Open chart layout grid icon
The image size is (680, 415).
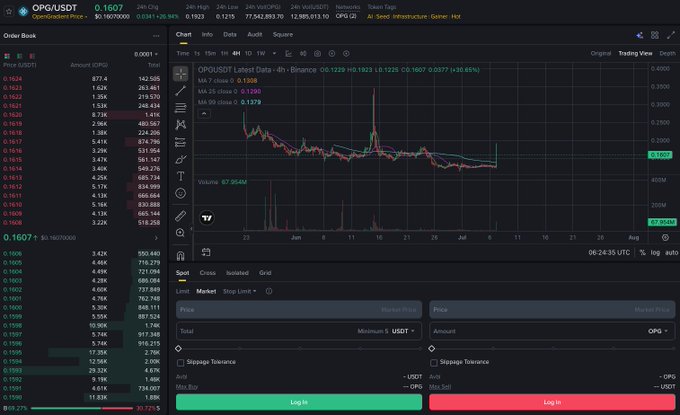[654, 35]
